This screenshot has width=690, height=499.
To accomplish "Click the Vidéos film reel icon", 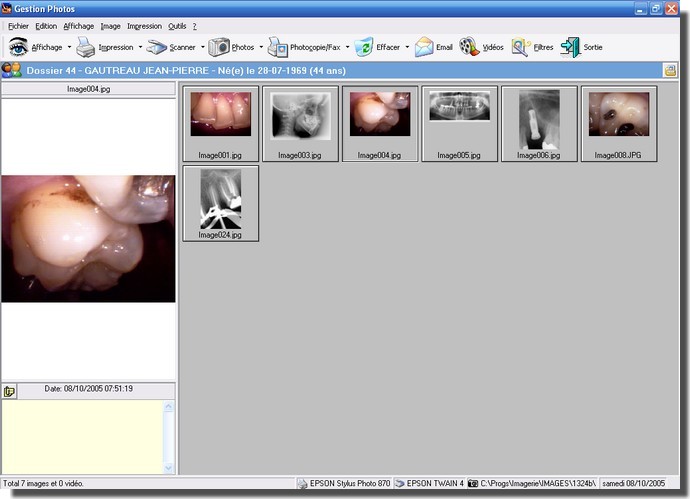I will (x=469, y=47).
